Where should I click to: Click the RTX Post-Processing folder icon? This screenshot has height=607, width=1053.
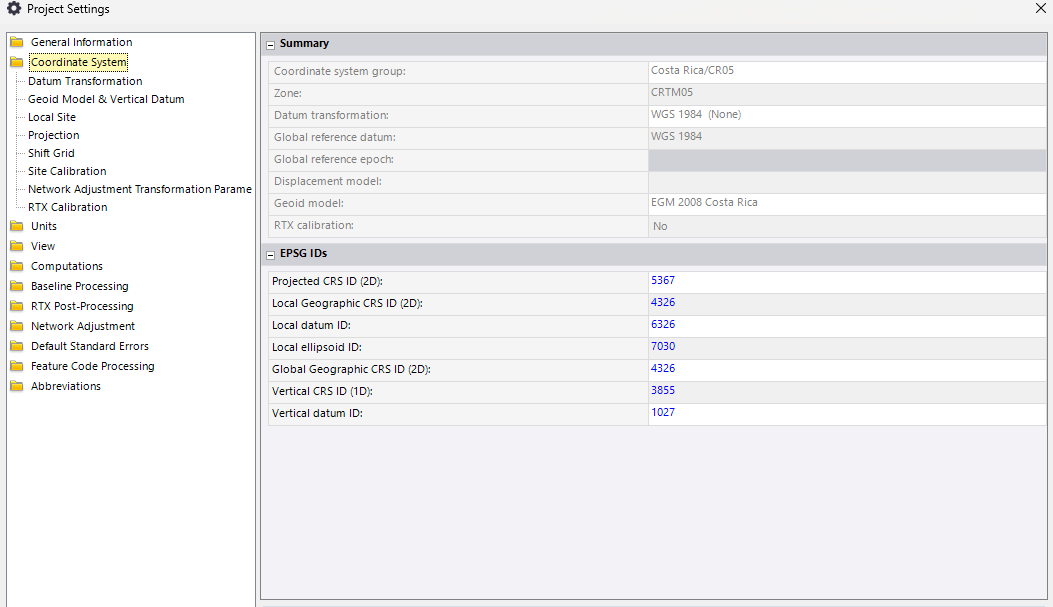click(17, 306)
